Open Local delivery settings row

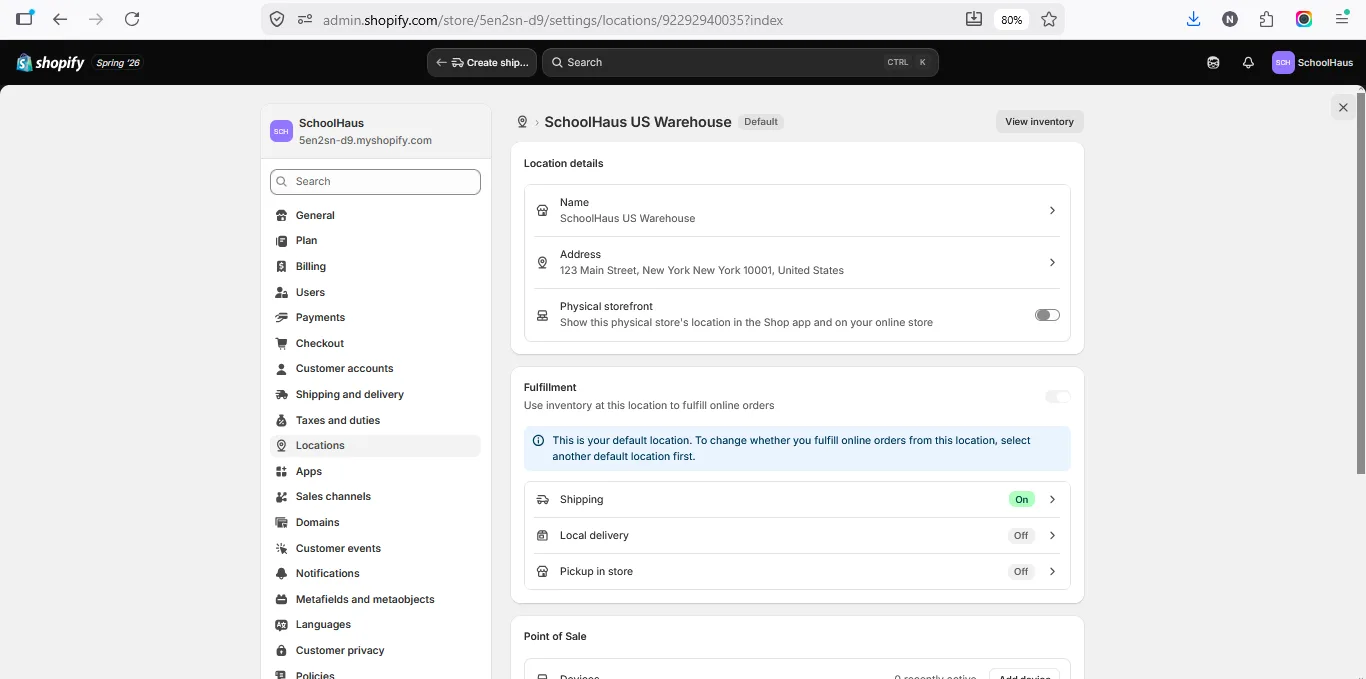coord(797,535)
